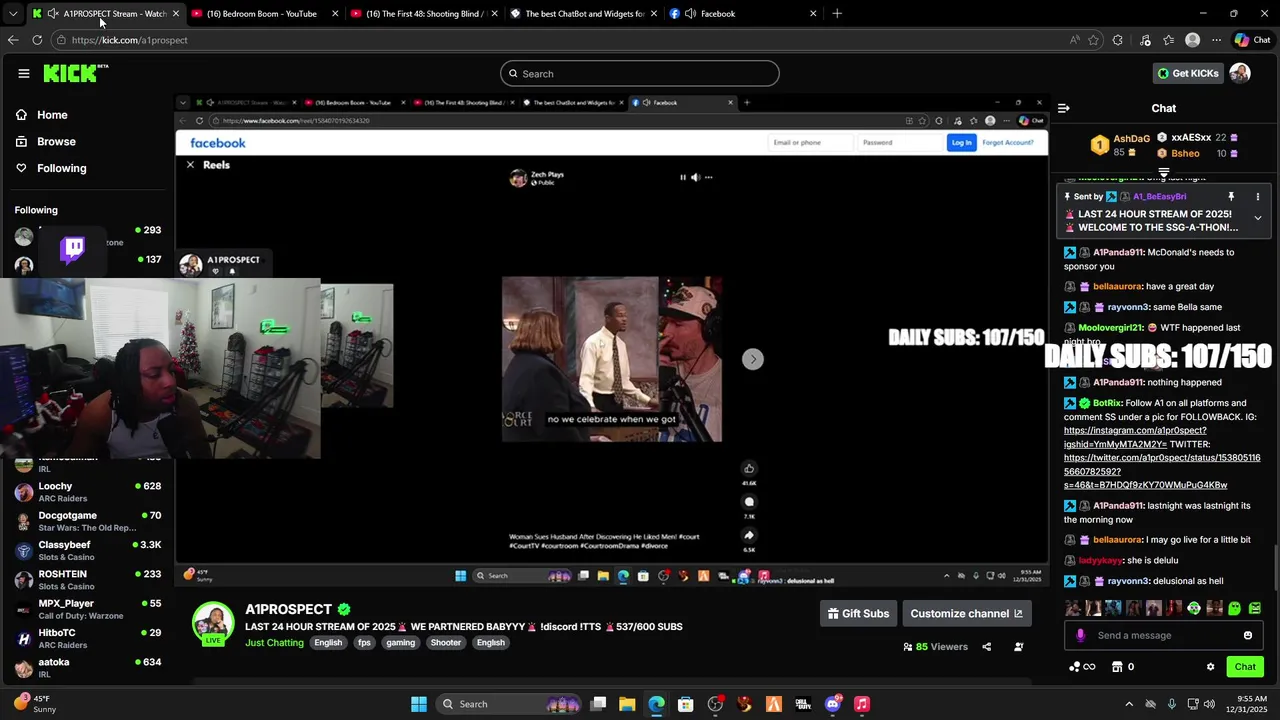The image size is (1280, 720).
Task: Switch to Facebook browser tab
Action: pyautogui.click(x=740, y=14)
